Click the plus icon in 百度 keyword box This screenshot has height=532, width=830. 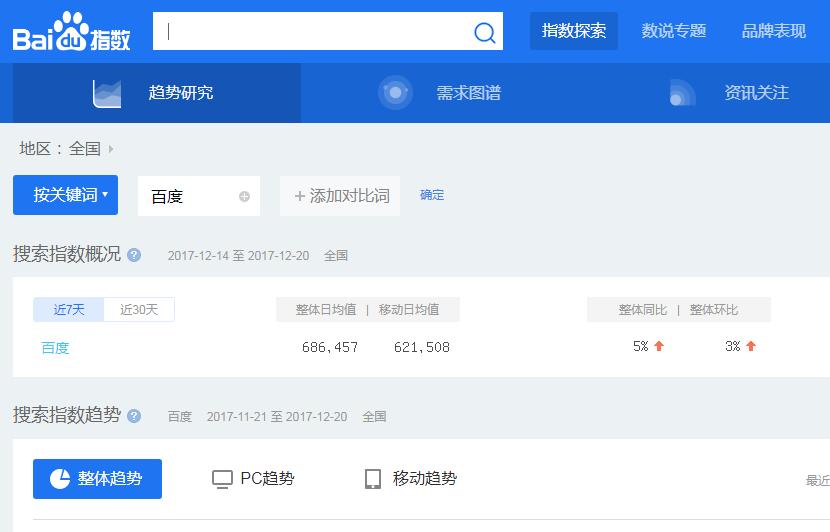[x=244, y=196]
